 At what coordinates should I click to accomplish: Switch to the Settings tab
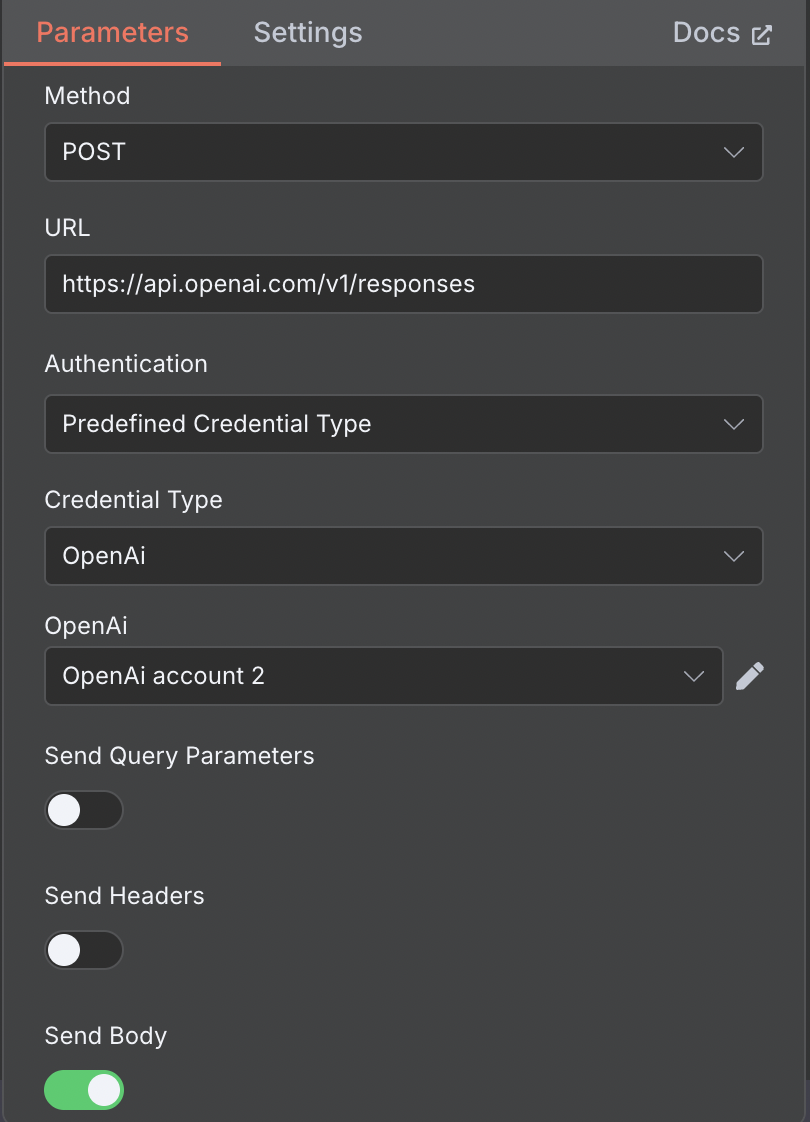(x=308, y=33)
